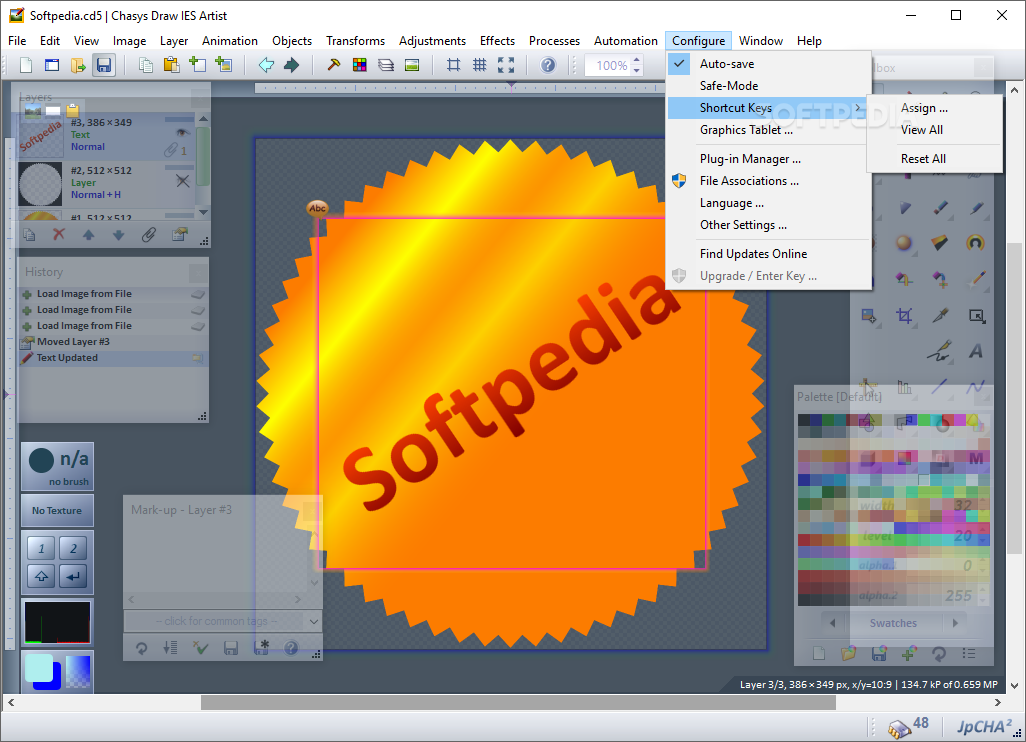The width and height of the screenshot is (1026, 742).
Task: Open the File menu
Action: pyautogui.click(x=17, y=41)
